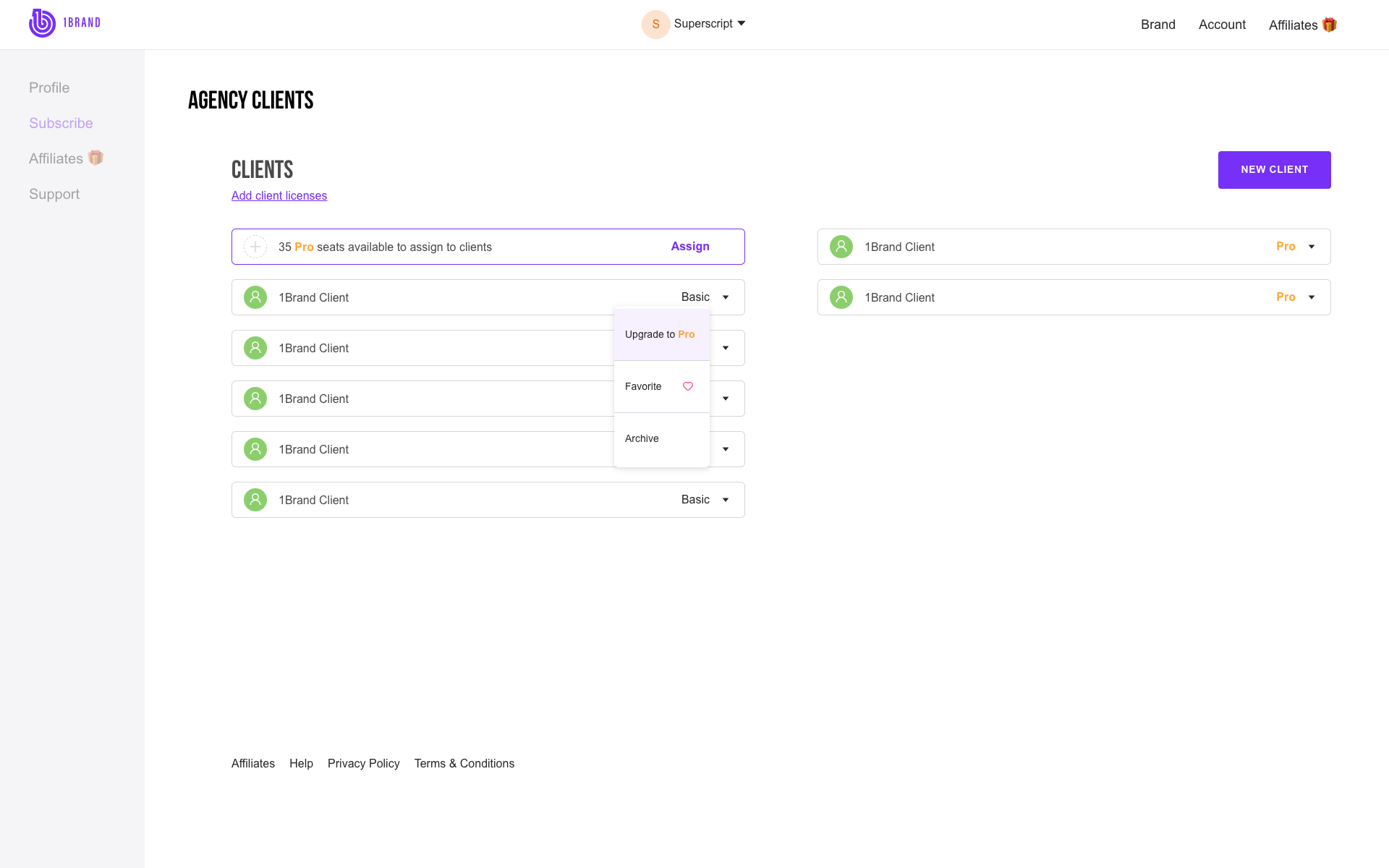Click avatar of first Pro client

coord(841,247)
